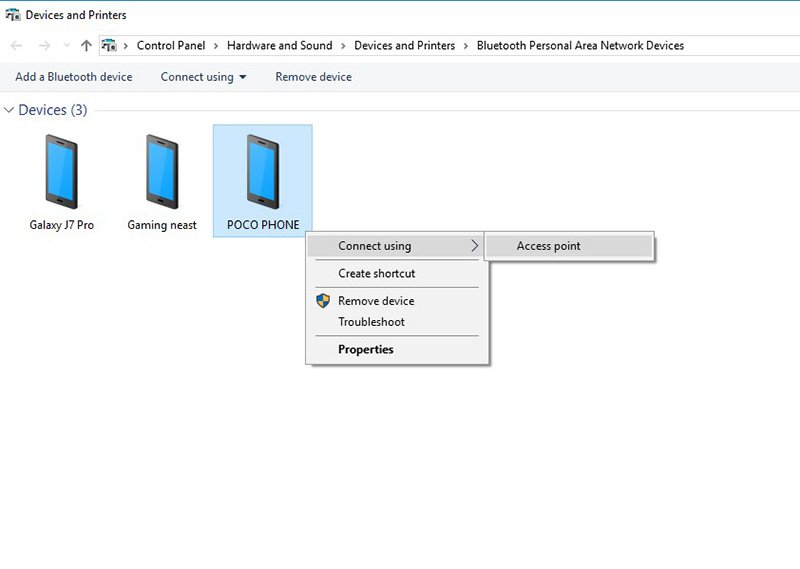The height and width of the screenshot is (569, 800).
Task: Click the shield icon beside Remove device
Action: pyautogui.click(x=323, y=301)
